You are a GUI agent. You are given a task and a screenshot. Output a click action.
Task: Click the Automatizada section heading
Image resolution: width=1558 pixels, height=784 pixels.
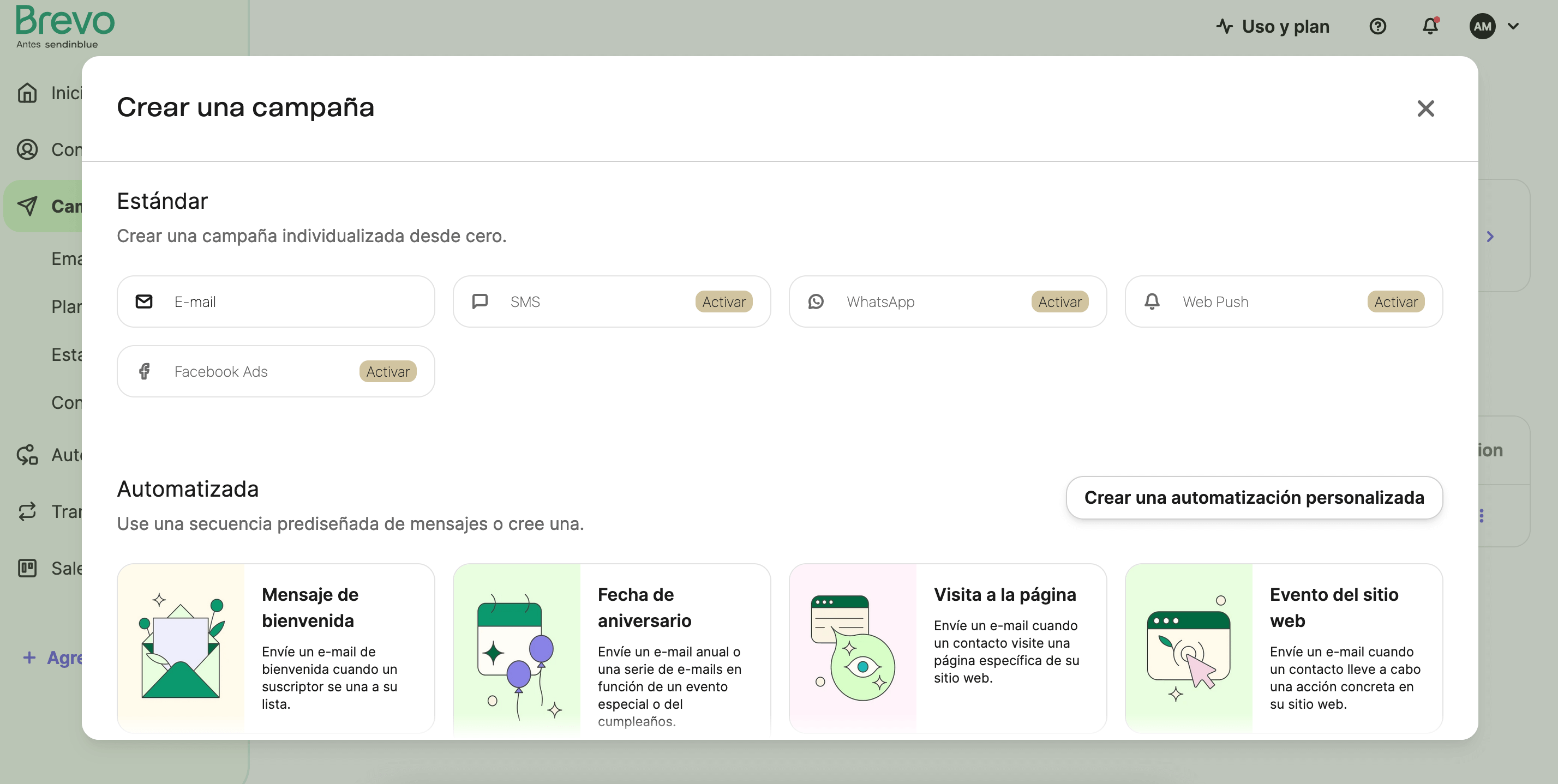pyautogui.click(x=188, y=489)
